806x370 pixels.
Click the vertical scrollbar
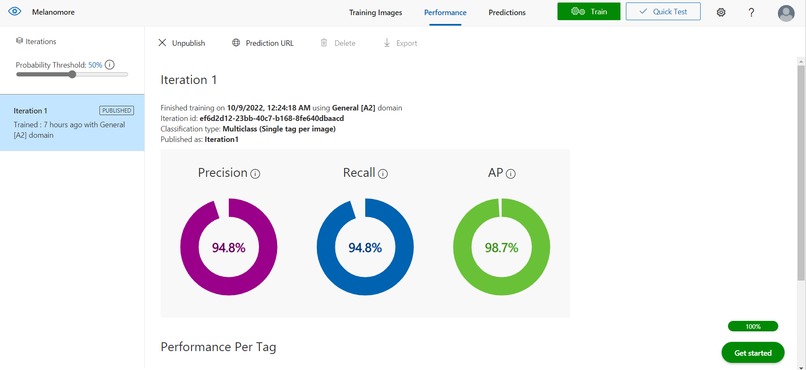pos(801,172)
